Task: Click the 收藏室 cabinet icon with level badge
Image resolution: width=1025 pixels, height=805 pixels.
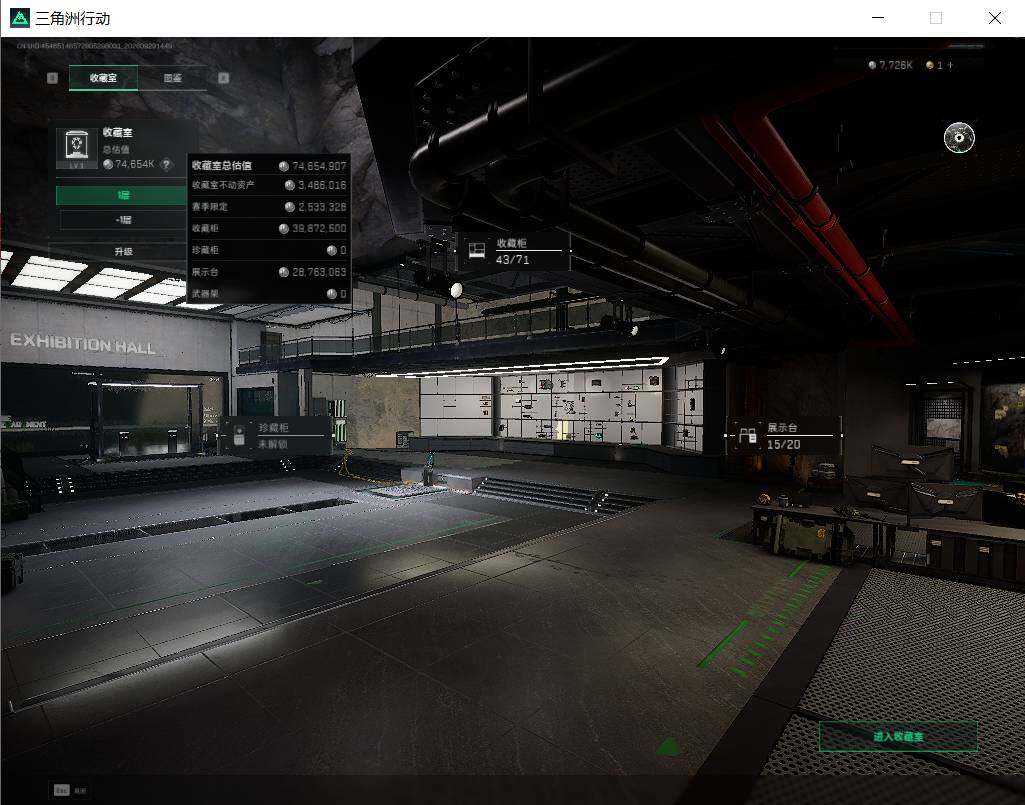Action: 76,148
